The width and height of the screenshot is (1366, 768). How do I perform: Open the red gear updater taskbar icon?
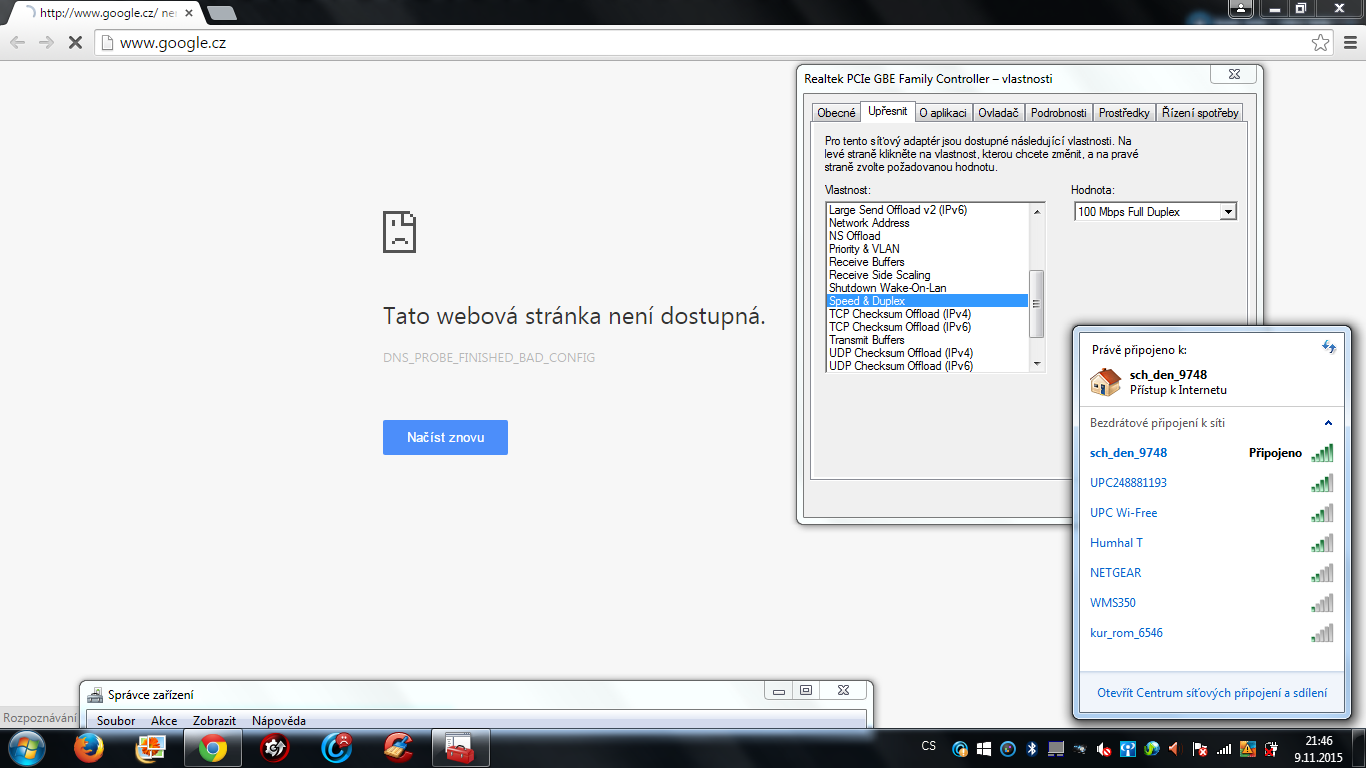pos(275,748)
